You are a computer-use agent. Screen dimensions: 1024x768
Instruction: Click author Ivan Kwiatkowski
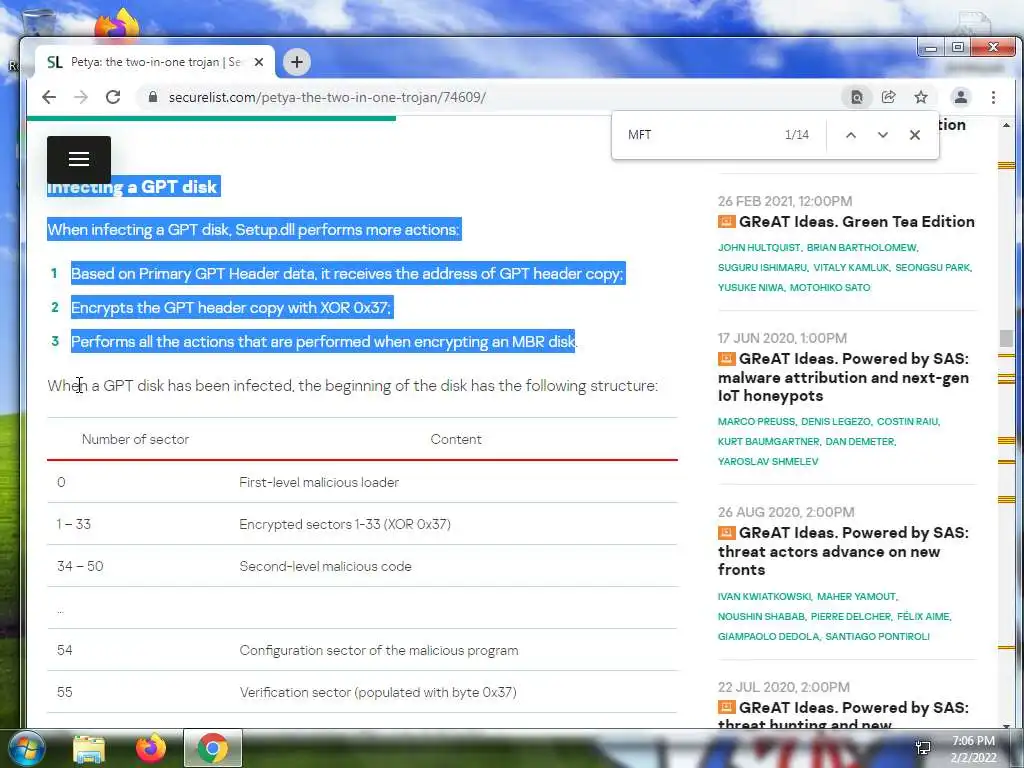764,596
